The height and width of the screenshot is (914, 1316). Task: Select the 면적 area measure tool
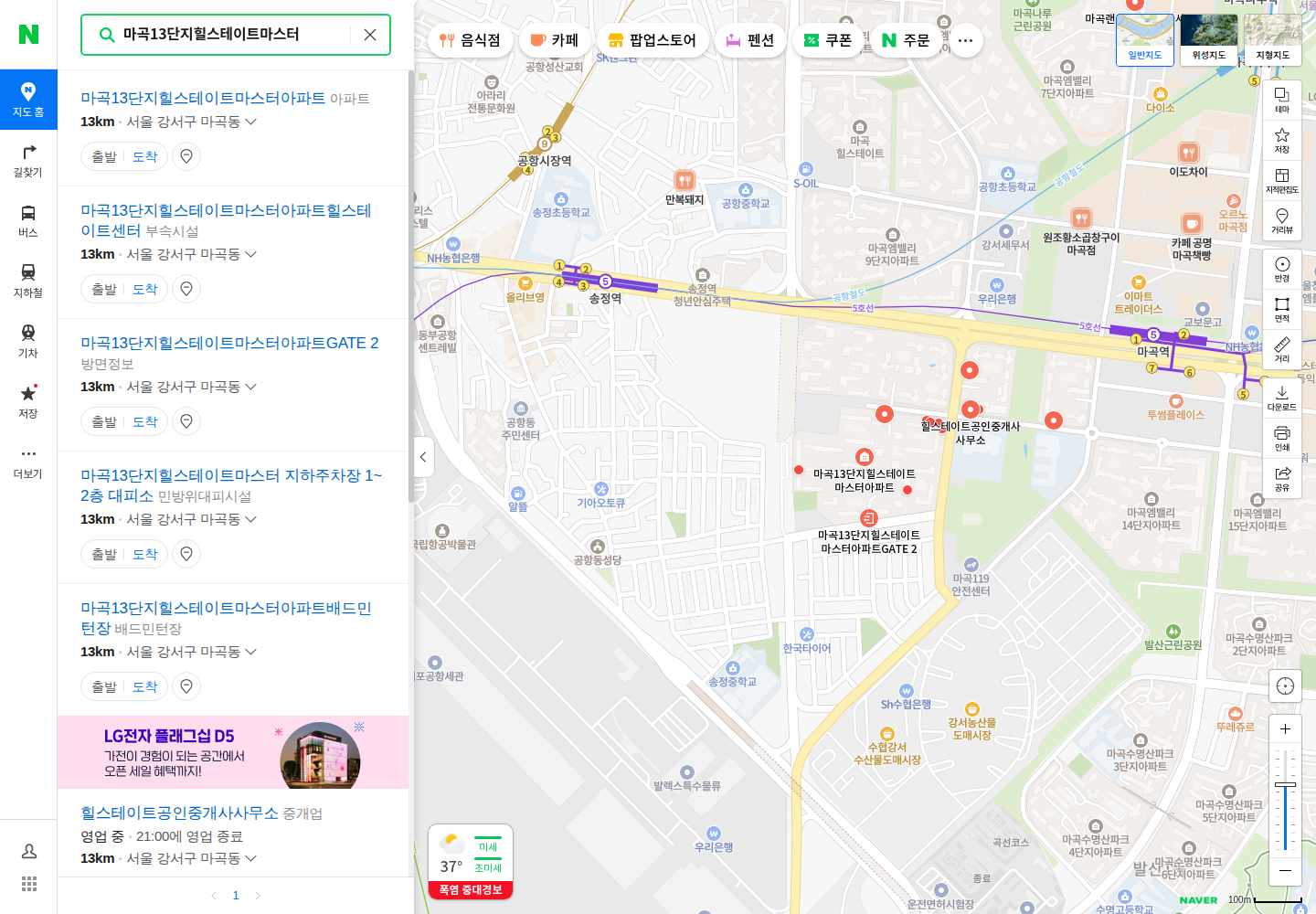pyautogui.click(x=1282, y=310)
